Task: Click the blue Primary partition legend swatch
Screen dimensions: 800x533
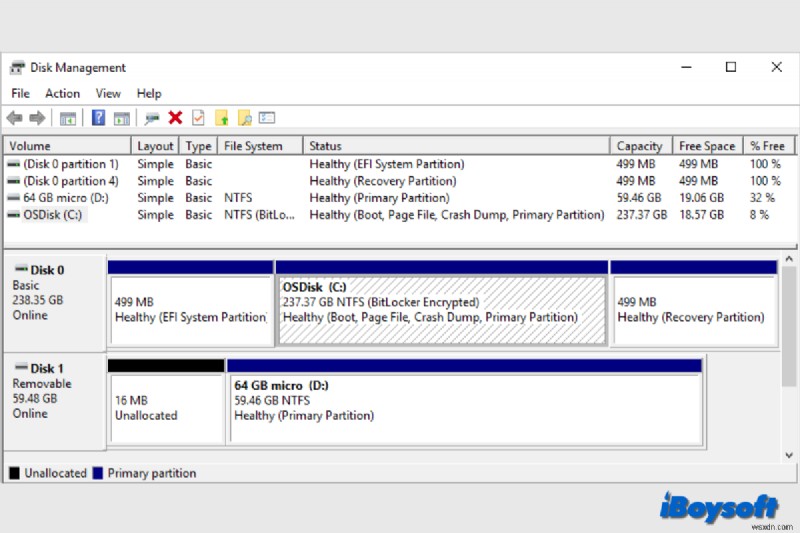Action: point(97,473)
